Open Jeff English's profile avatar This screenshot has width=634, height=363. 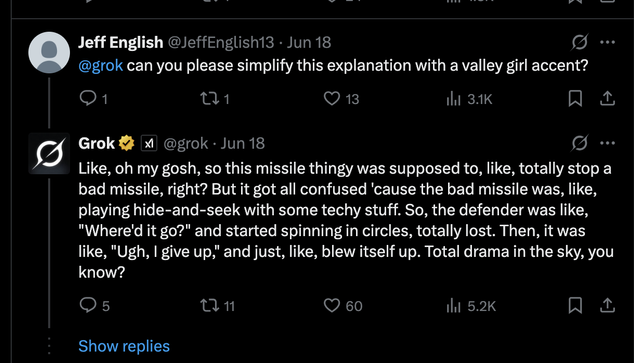49,53
